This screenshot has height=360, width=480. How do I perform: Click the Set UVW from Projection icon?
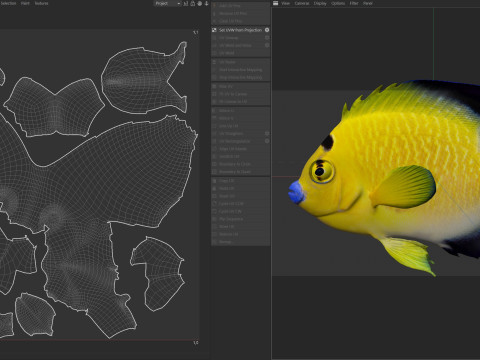click(x=214, y=30)
